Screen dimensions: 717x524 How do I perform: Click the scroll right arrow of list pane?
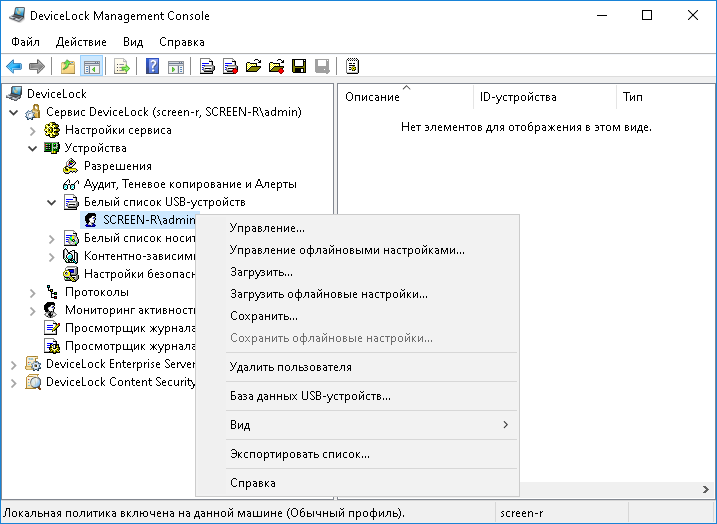[706, 490]
